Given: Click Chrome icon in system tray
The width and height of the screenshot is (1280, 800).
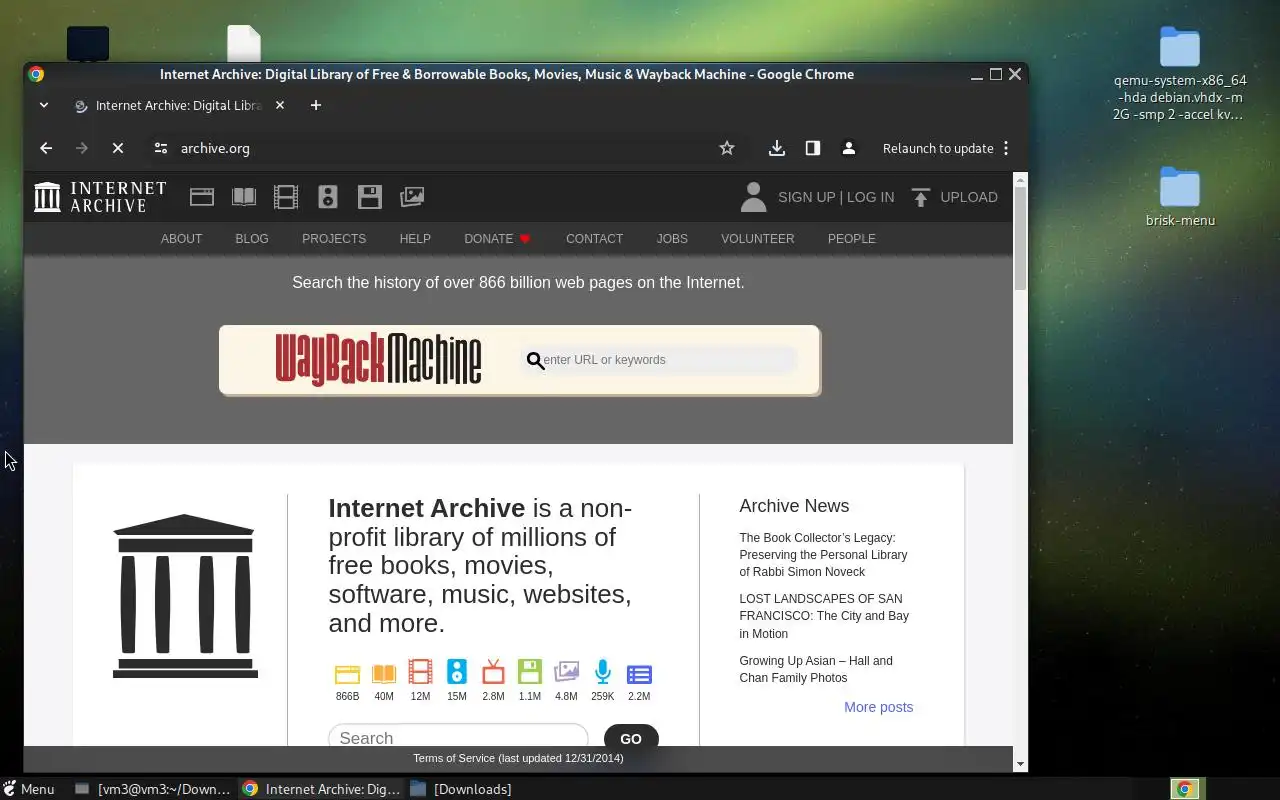Looking at the screenshot, I should pos(1185,789).
